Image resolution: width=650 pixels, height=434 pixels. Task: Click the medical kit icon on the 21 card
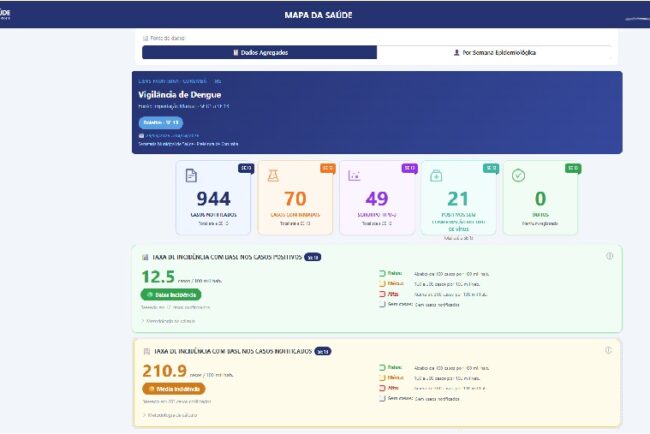pos(436,176)
